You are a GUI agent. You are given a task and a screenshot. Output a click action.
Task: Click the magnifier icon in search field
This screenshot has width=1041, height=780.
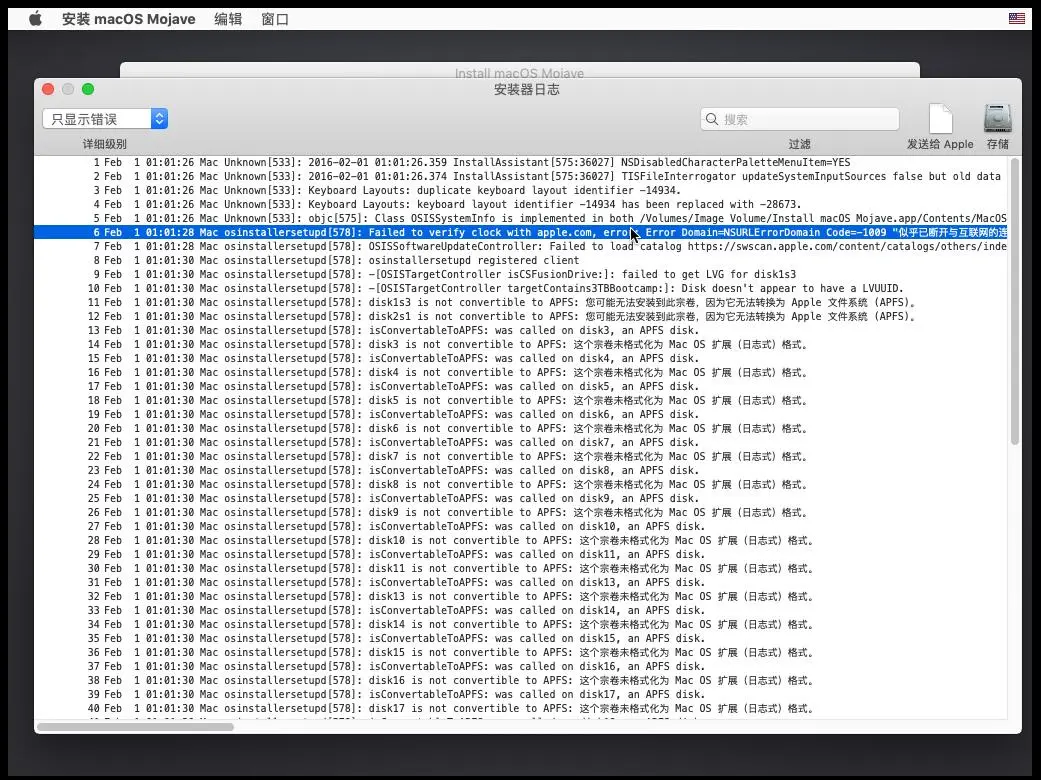click(713, 119)
